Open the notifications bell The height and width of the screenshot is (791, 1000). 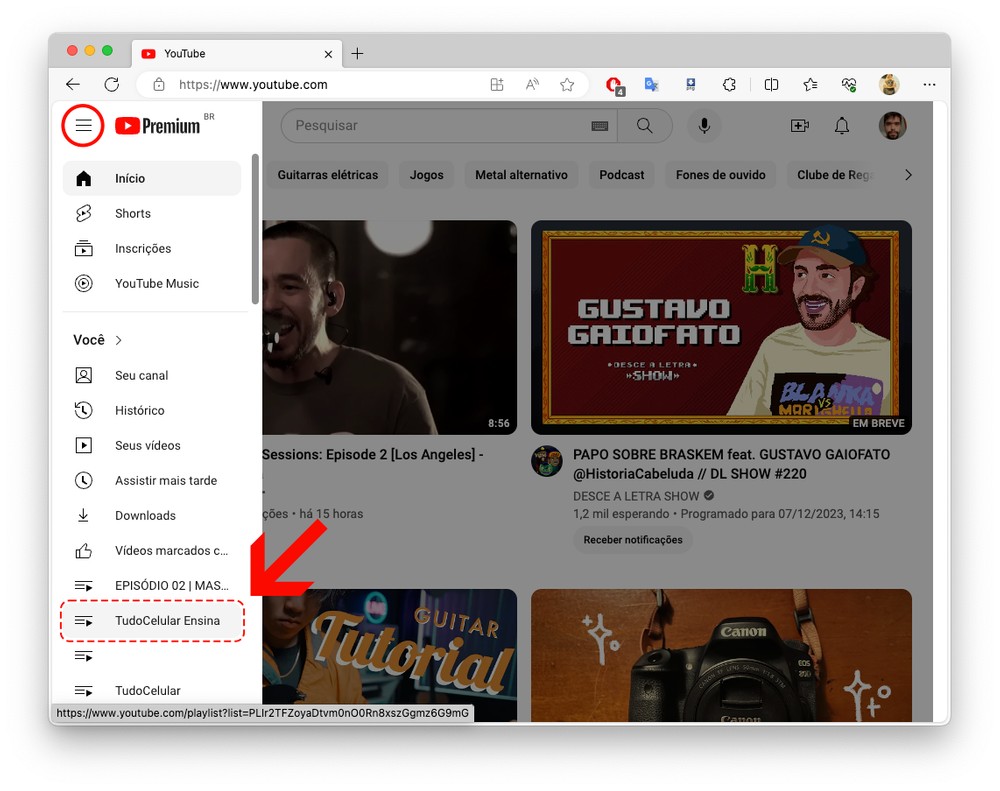click(842, 125)
